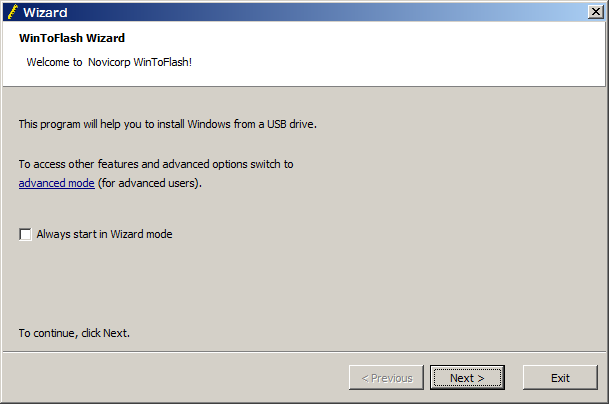Click the horizontal separator above the buttons
The width and height of the screenshot is (609, 404).
click(x=304, y=352)
